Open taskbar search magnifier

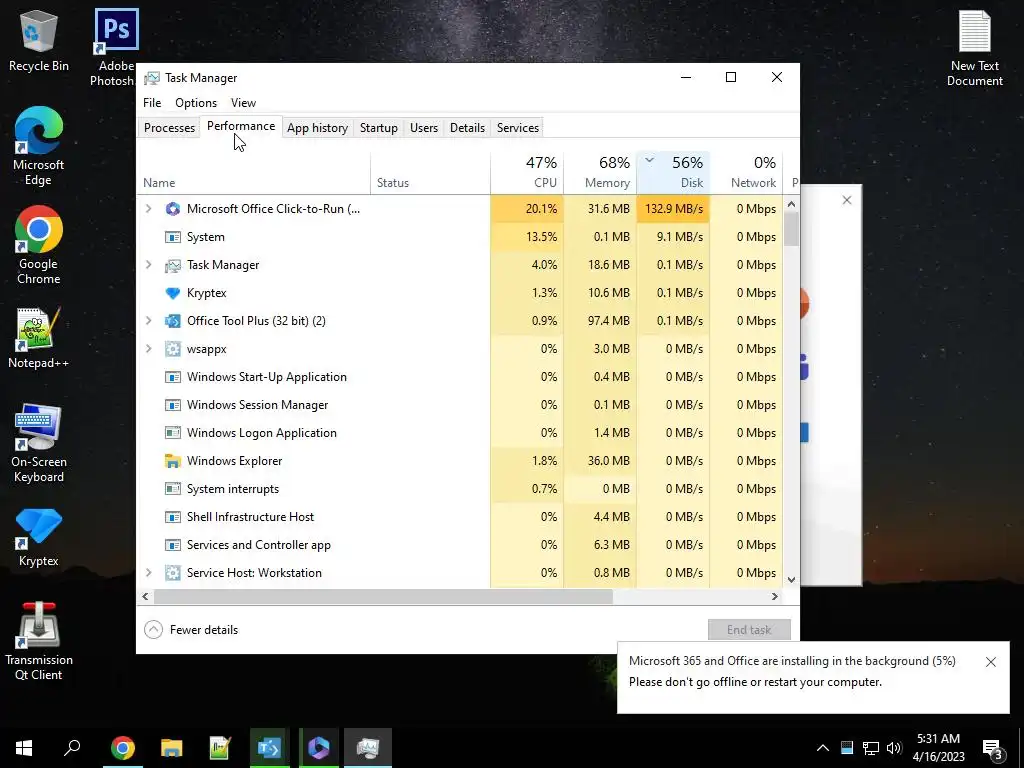tap(72, 748)
